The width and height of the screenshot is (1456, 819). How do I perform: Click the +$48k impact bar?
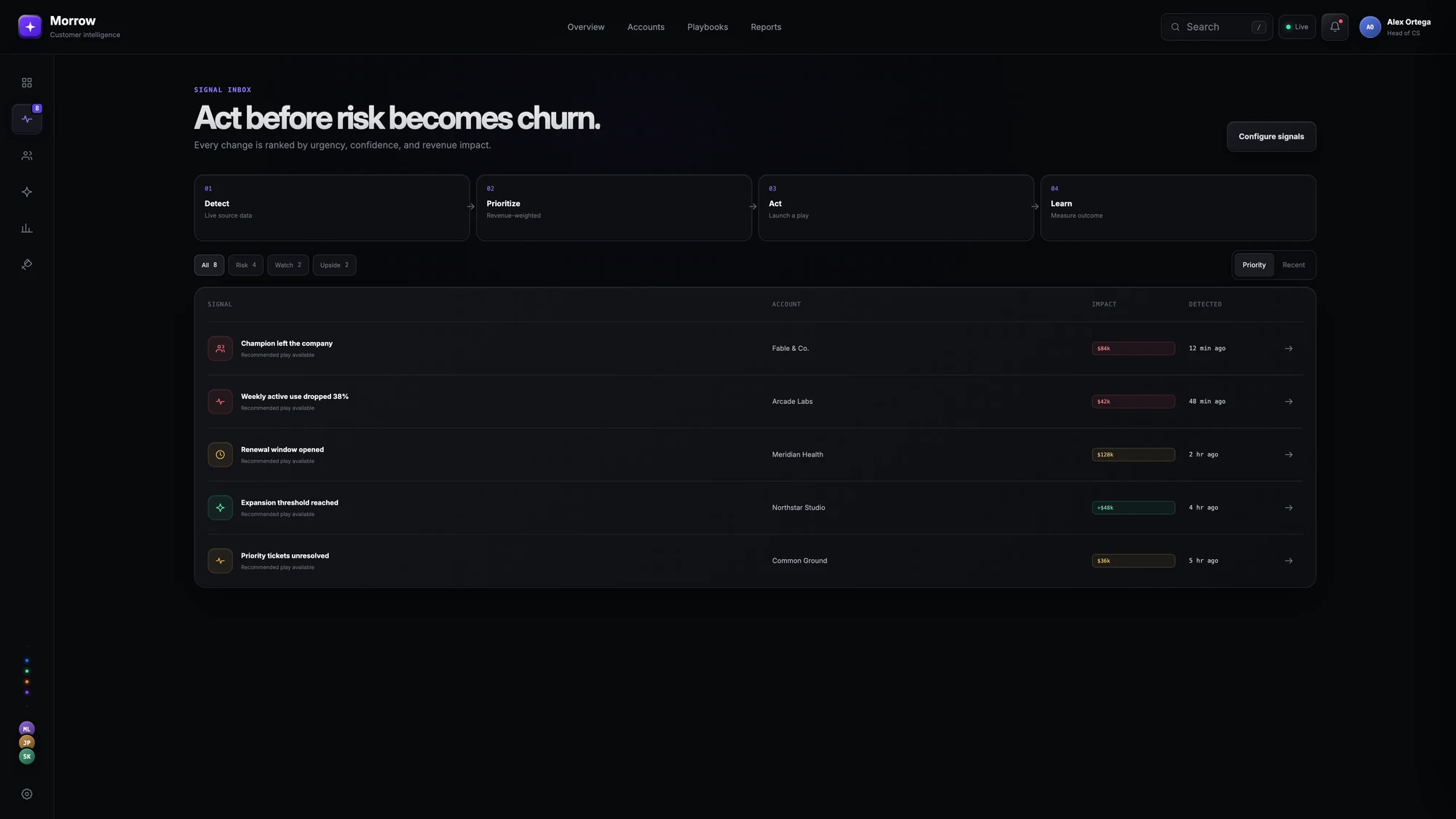(1133, 508)
